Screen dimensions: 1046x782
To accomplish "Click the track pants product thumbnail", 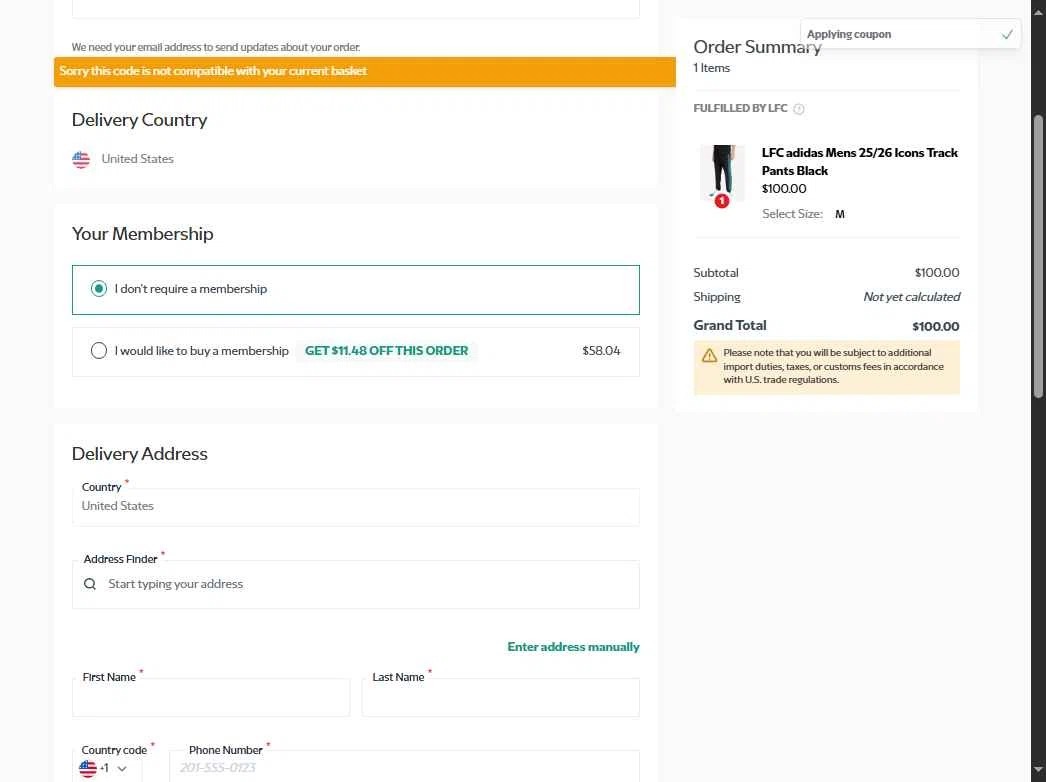I will click(x=722, y=172).
